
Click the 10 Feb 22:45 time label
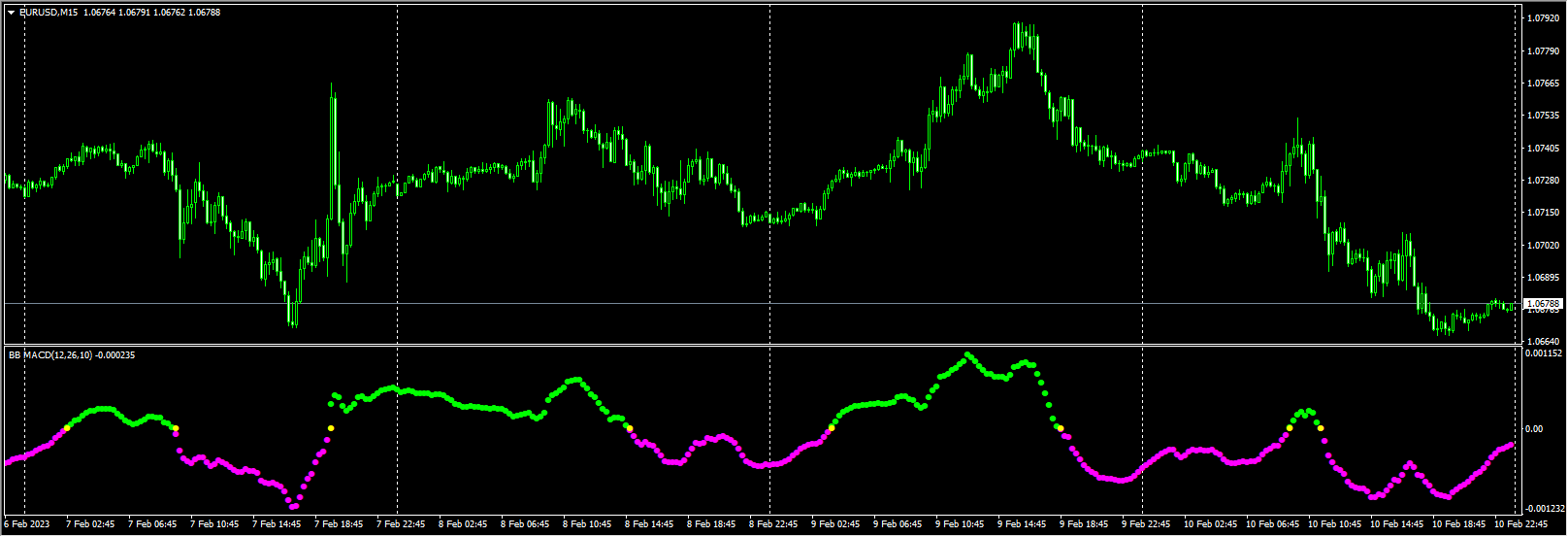point(1519,524)
